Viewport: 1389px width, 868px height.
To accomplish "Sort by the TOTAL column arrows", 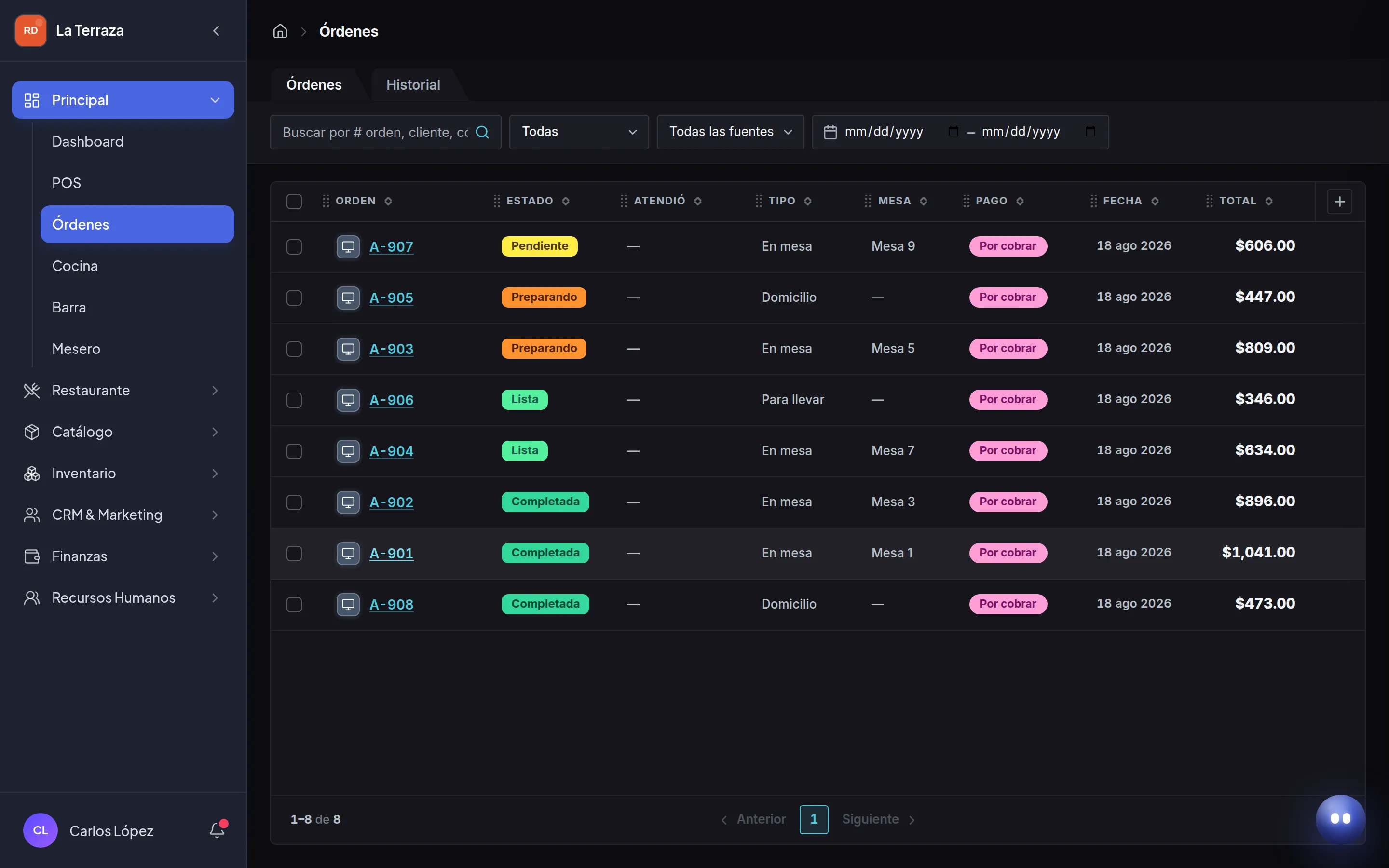I will (x=1269, y=201).
